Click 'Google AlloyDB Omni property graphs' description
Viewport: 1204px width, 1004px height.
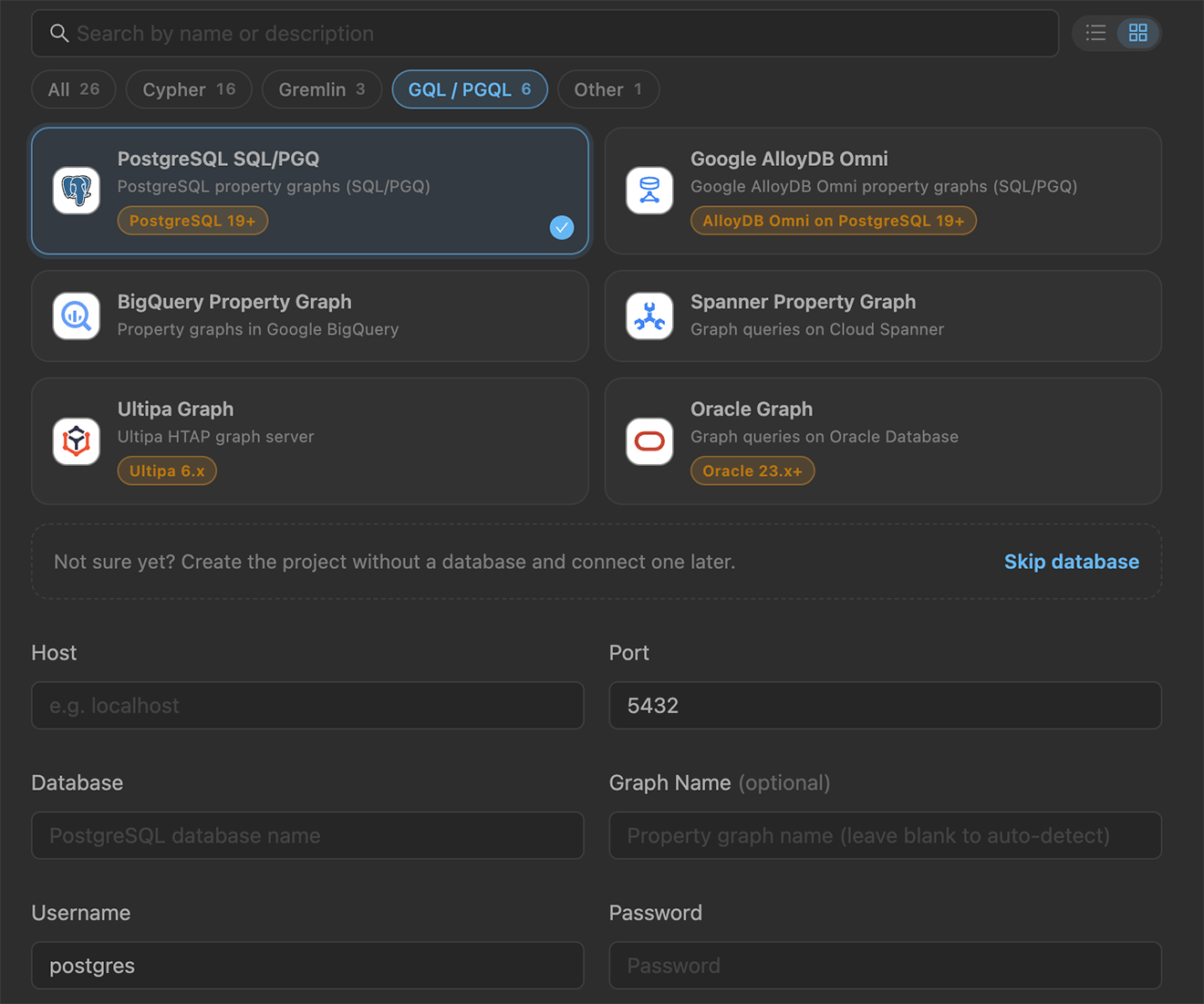[884, 186]
